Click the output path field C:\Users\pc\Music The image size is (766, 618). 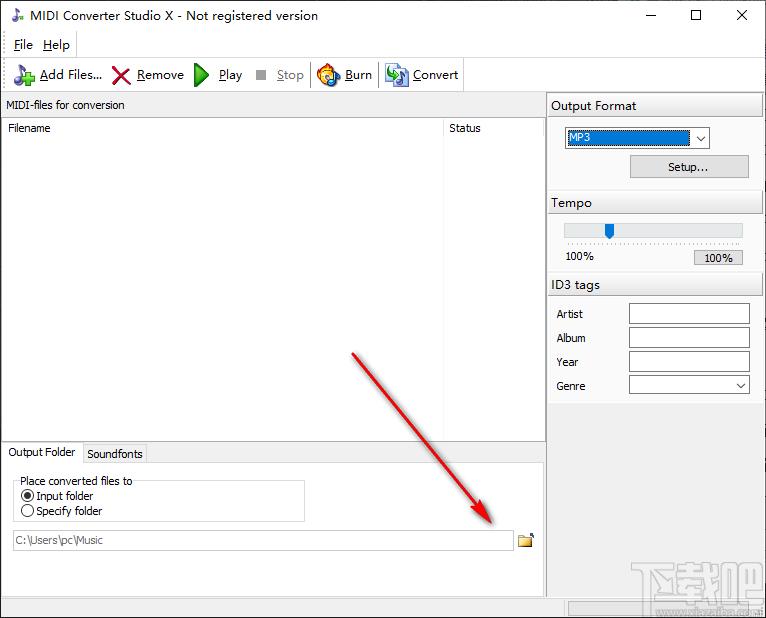(x=263, y=540)
